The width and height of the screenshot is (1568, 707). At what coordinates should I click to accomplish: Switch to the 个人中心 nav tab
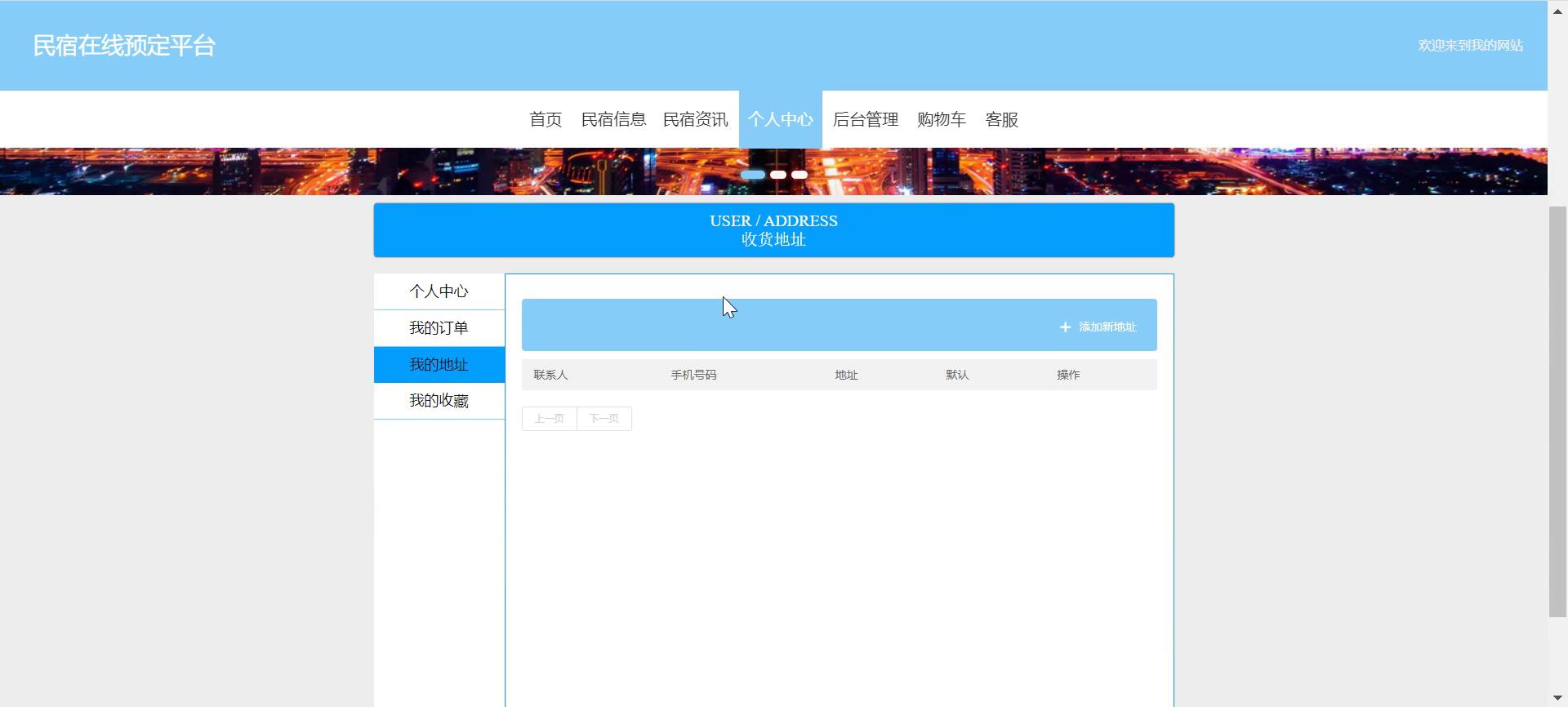point(780,120)
